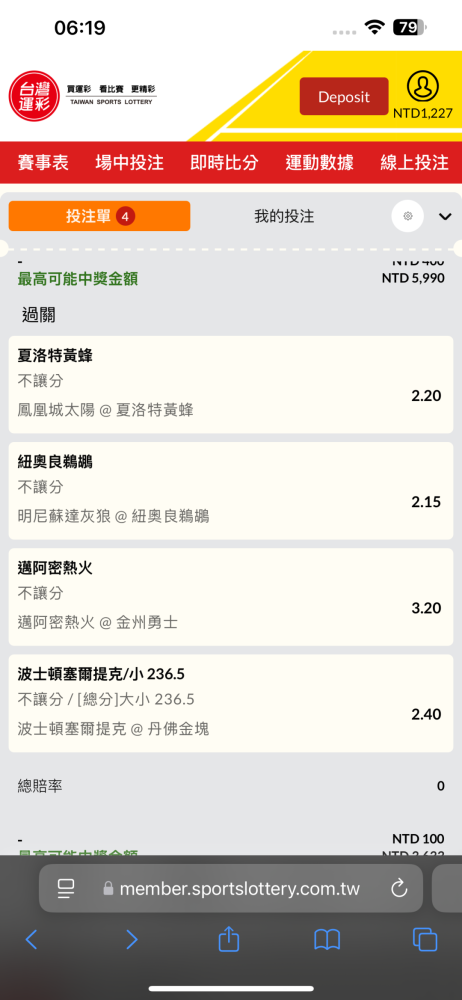The height and width of the screenshot is (1000, 462).
Task: Open the user account profile icon
Action: click(x=422, y=87)
